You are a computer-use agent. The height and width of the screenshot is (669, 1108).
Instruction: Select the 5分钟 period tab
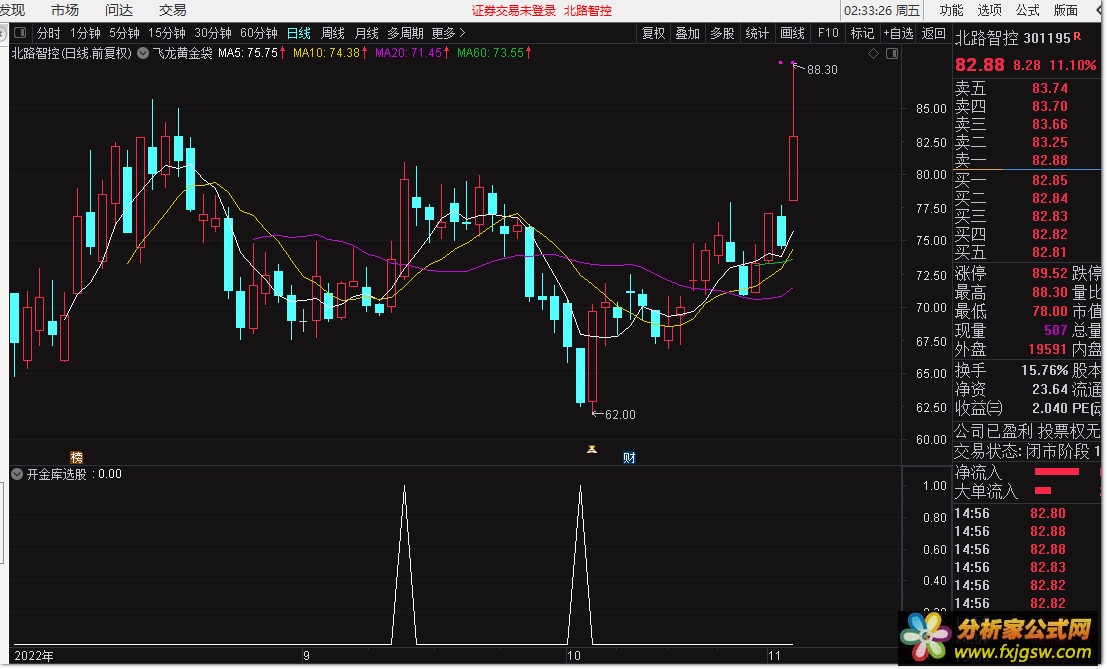click(124, 33)
